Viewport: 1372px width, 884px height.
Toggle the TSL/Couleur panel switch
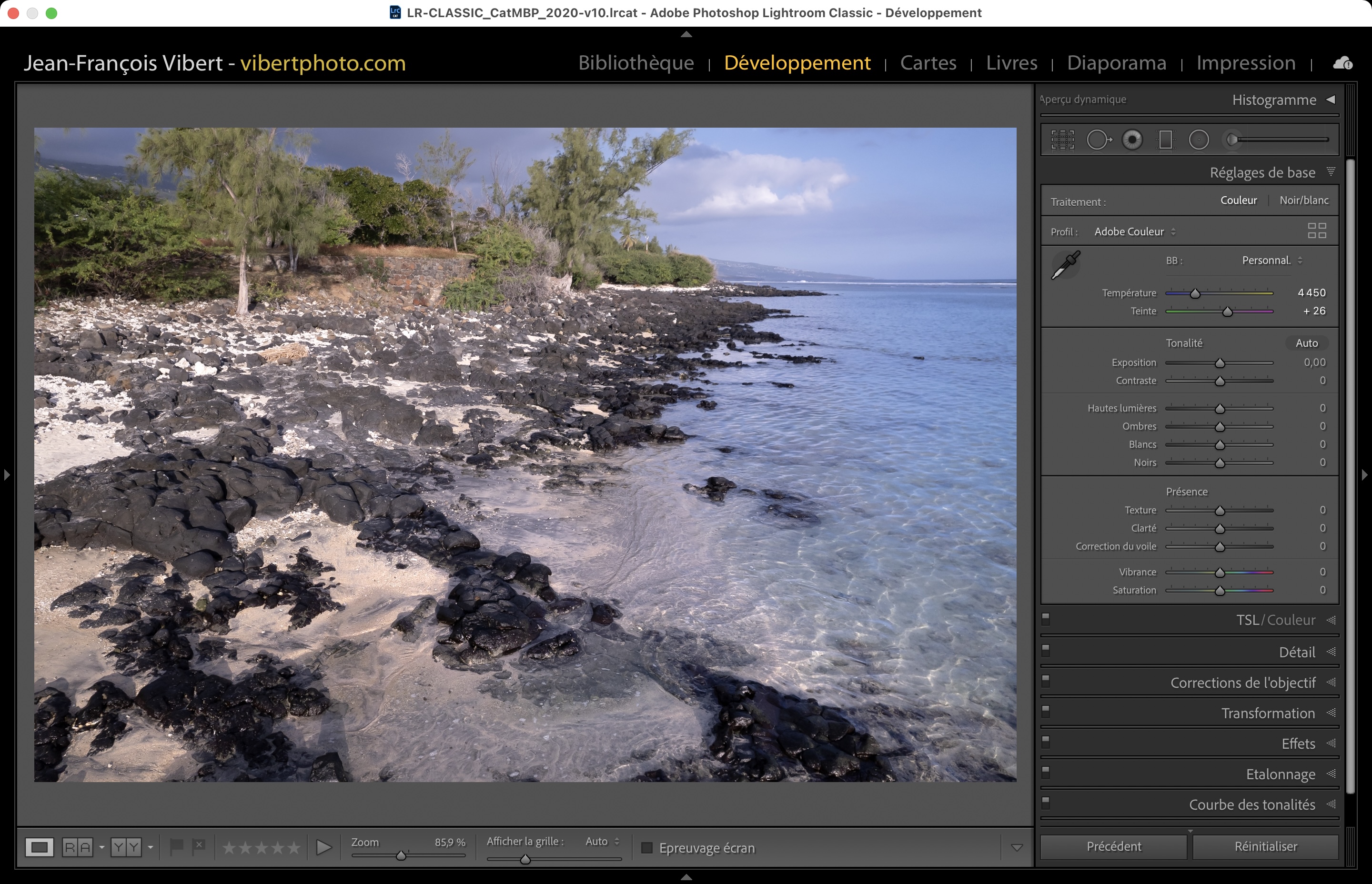coord(1045,619)
